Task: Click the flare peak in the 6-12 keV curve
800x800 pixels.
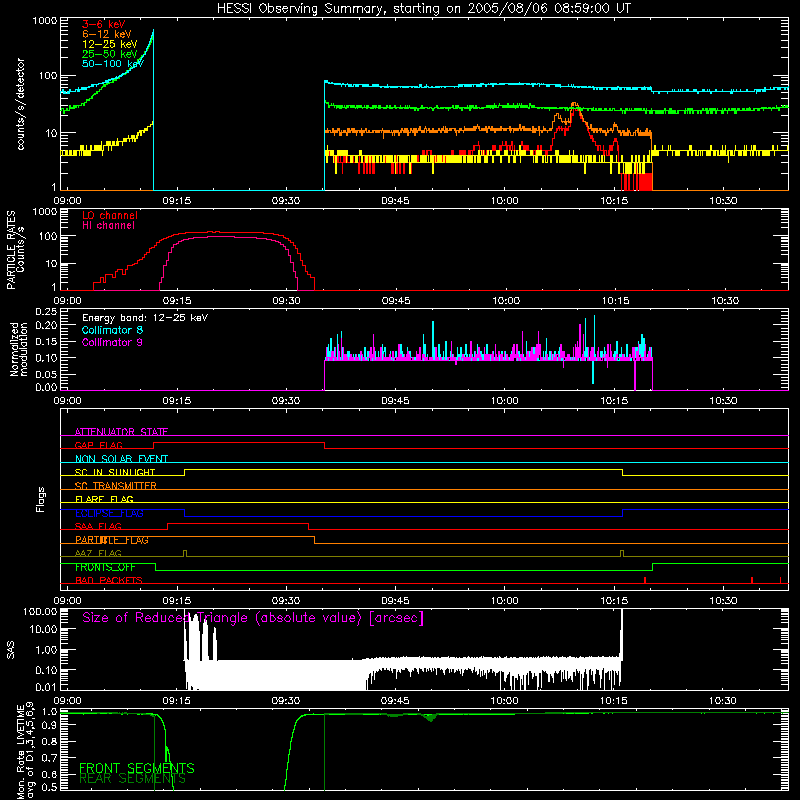Action: point(575,104)
